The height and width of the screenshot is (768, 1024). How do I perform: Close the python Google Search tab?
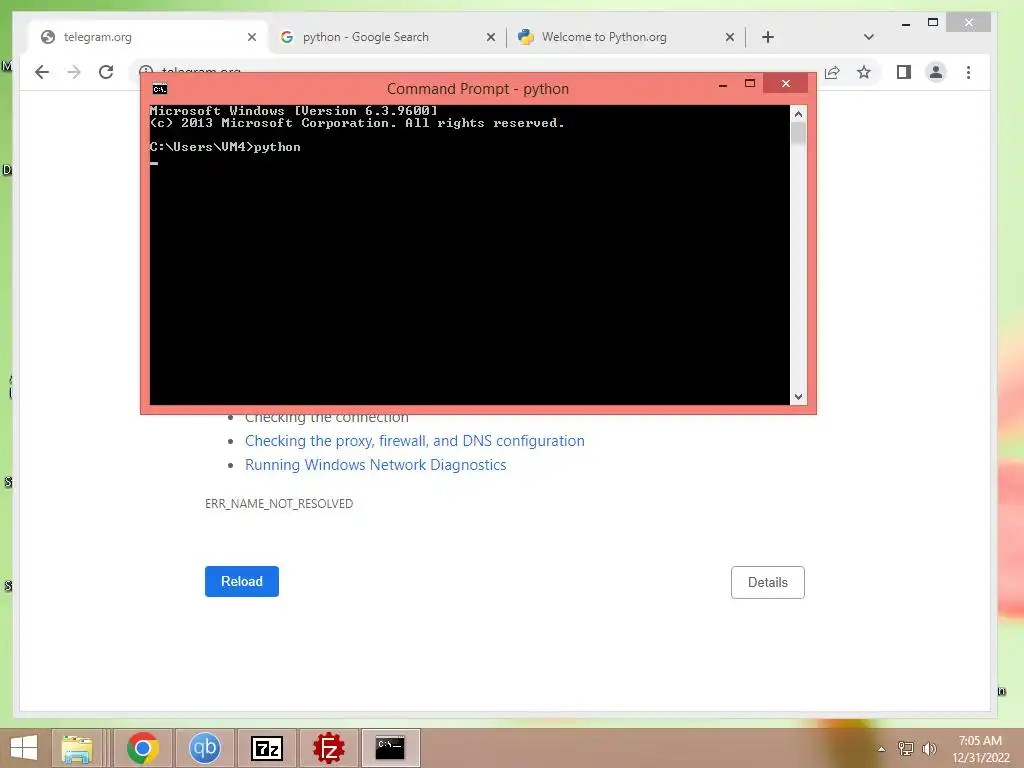(x=491, y=37)
